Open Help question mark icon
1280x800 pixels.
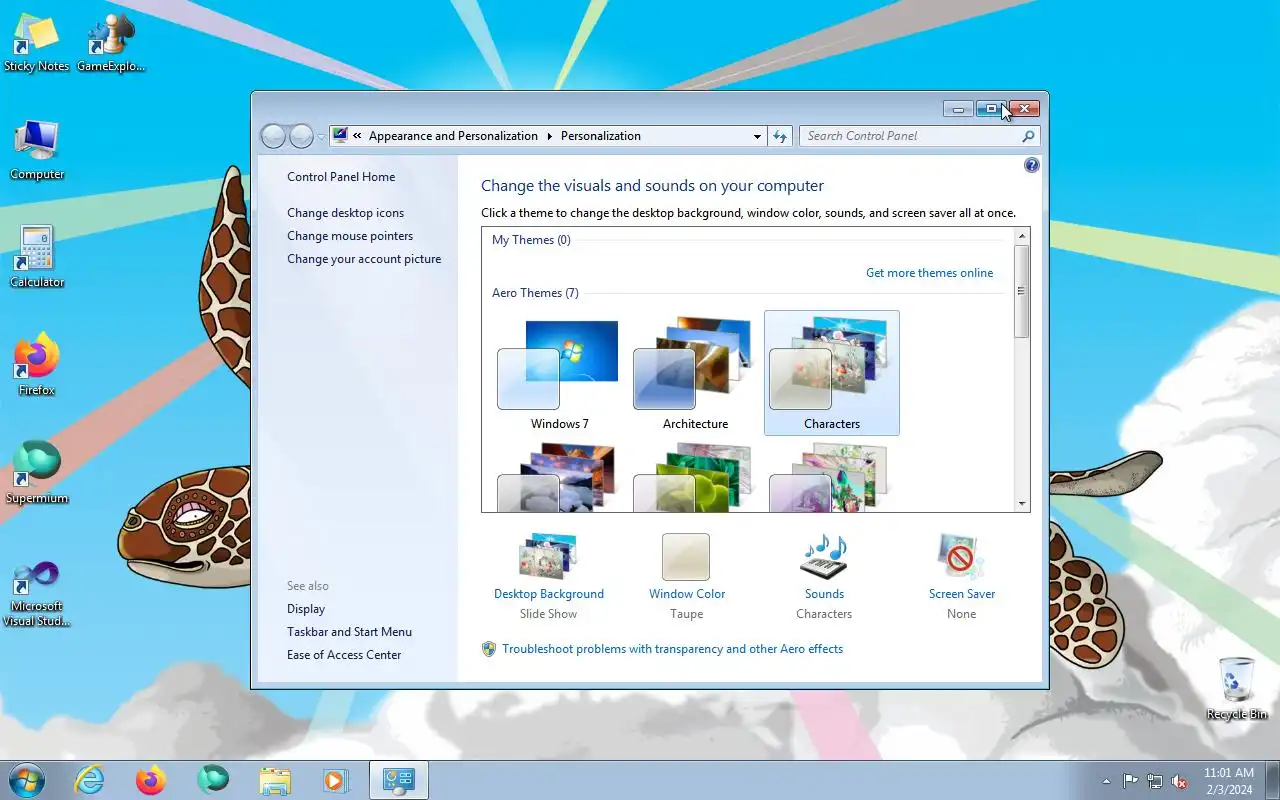click(1032, 165)
